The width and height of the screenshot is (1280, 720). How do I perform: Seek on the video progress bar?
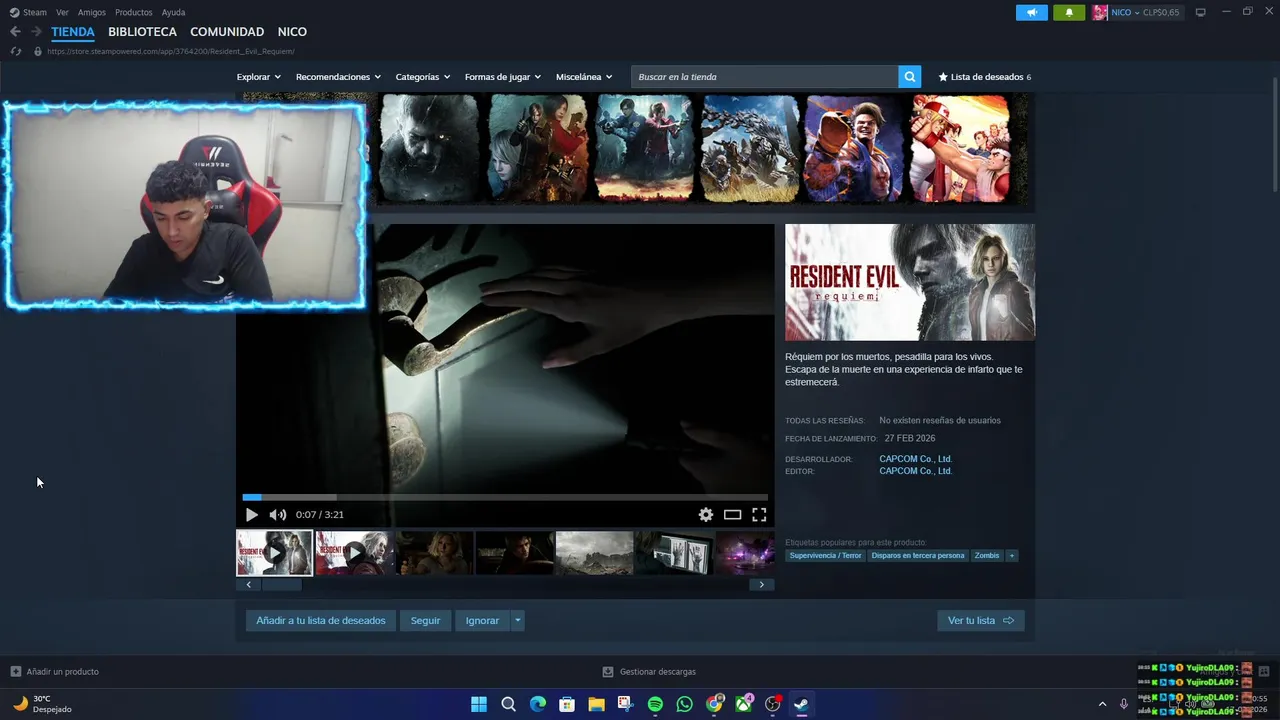click(x=505, y=497)
